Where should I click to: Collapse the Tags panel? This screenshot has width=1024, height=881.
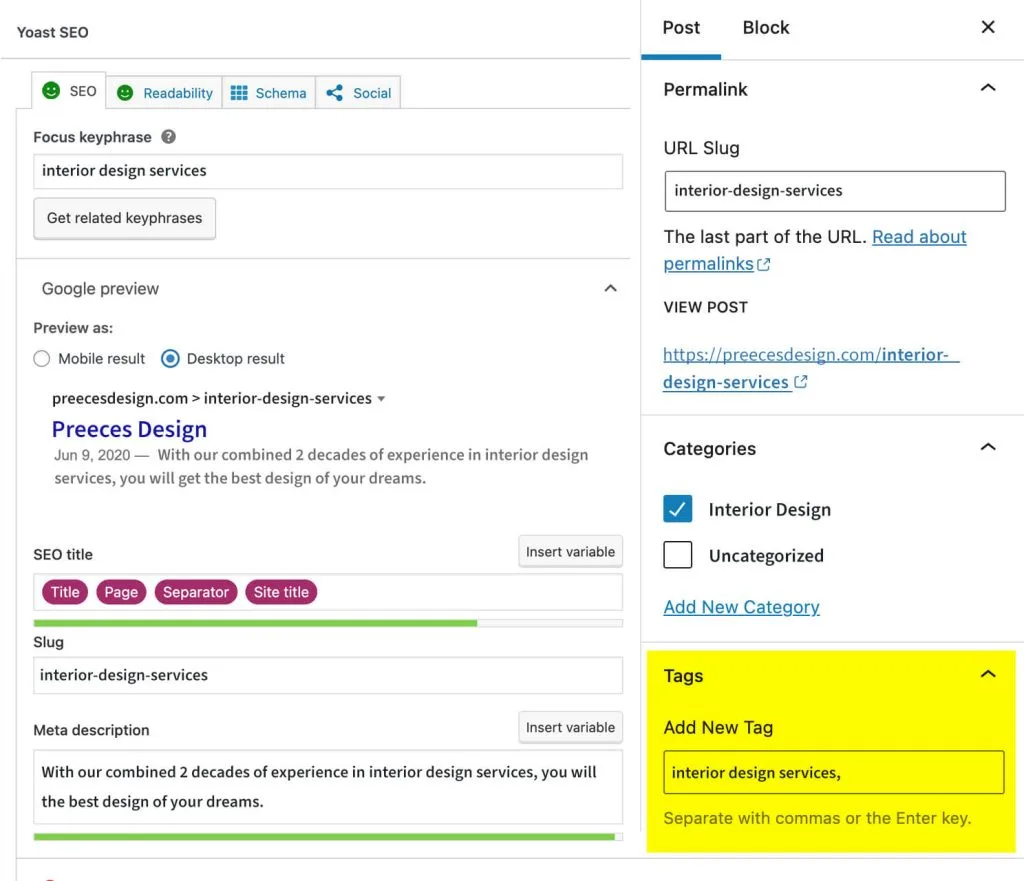(988, 674)
